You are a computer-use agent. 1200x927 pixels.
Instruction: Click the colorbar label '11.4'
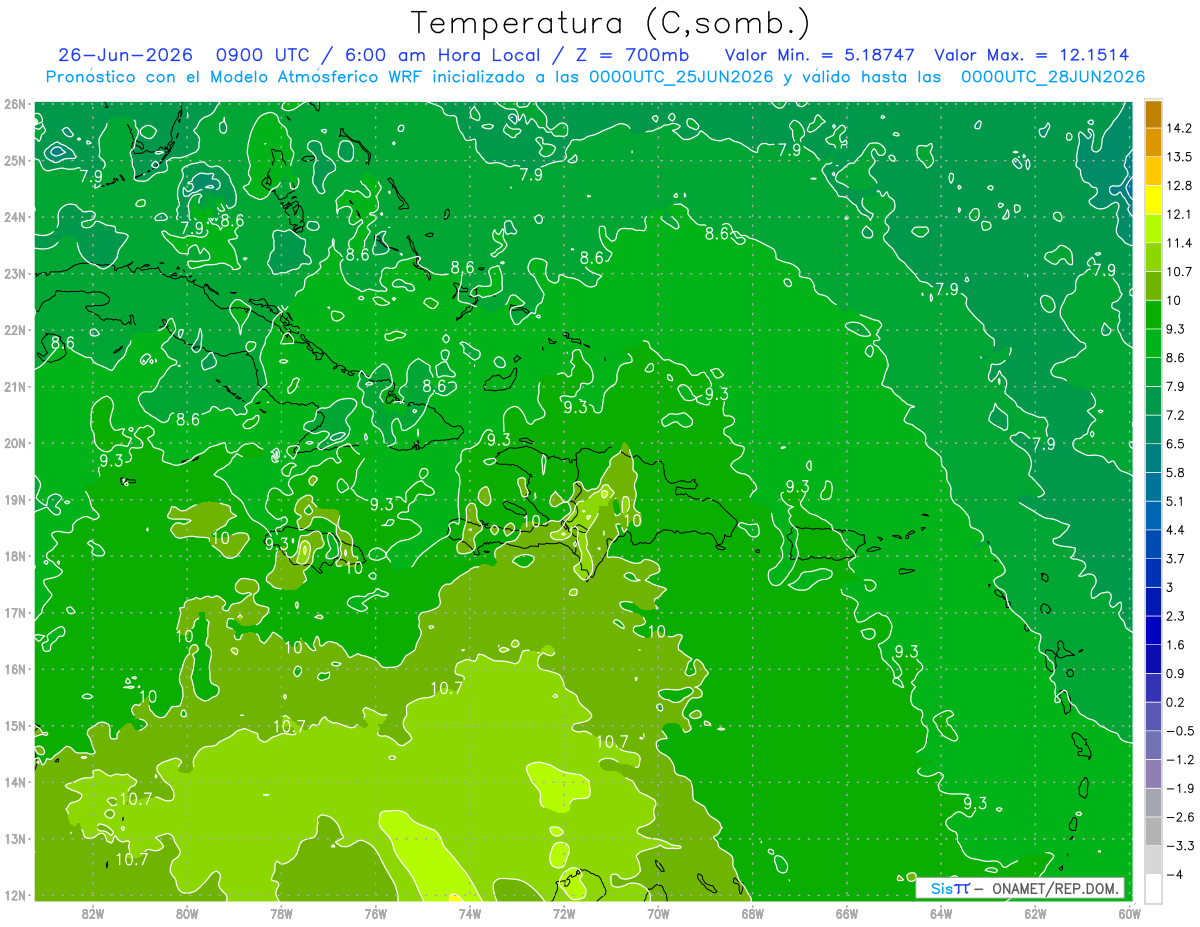pos(1181,243)
